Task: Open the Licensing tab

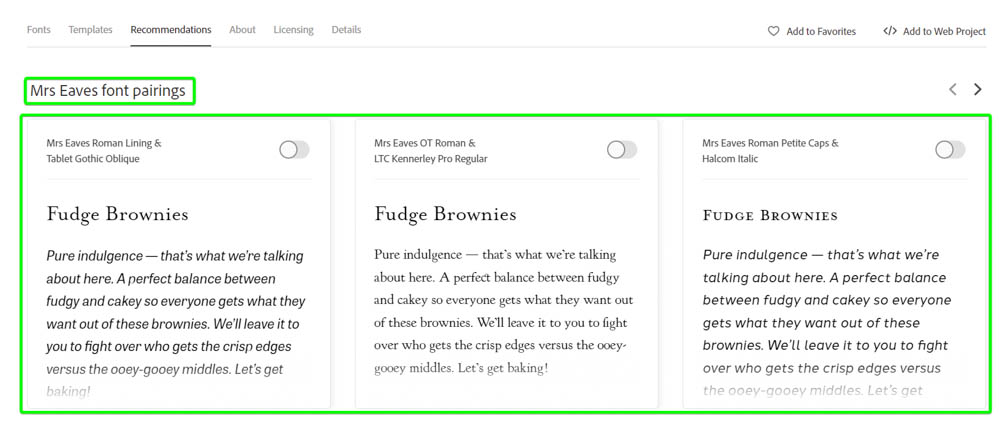Action: click(x=293, y=30)
